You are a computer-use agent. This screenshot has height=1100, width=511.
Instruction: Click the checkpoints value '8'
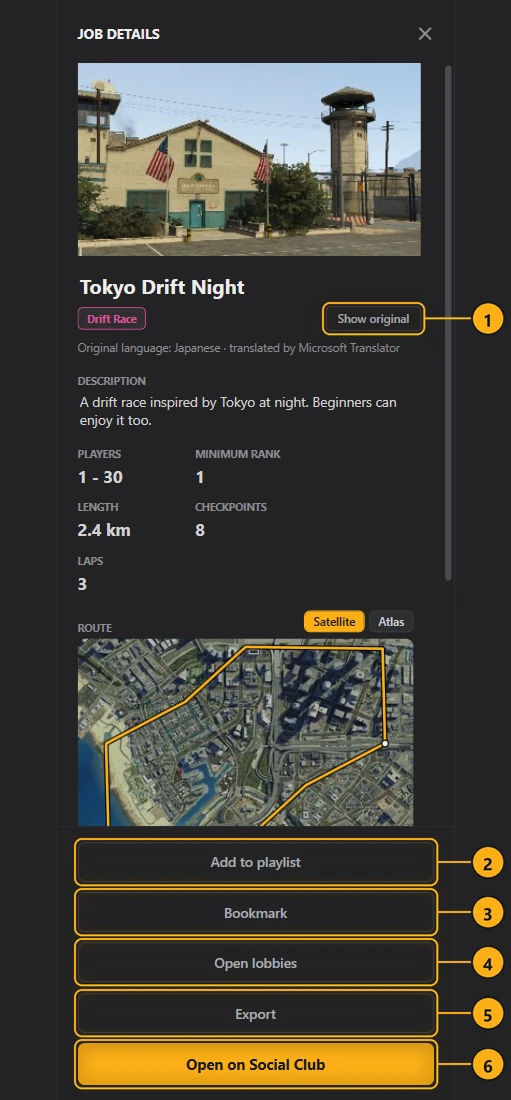coord(200,530)
